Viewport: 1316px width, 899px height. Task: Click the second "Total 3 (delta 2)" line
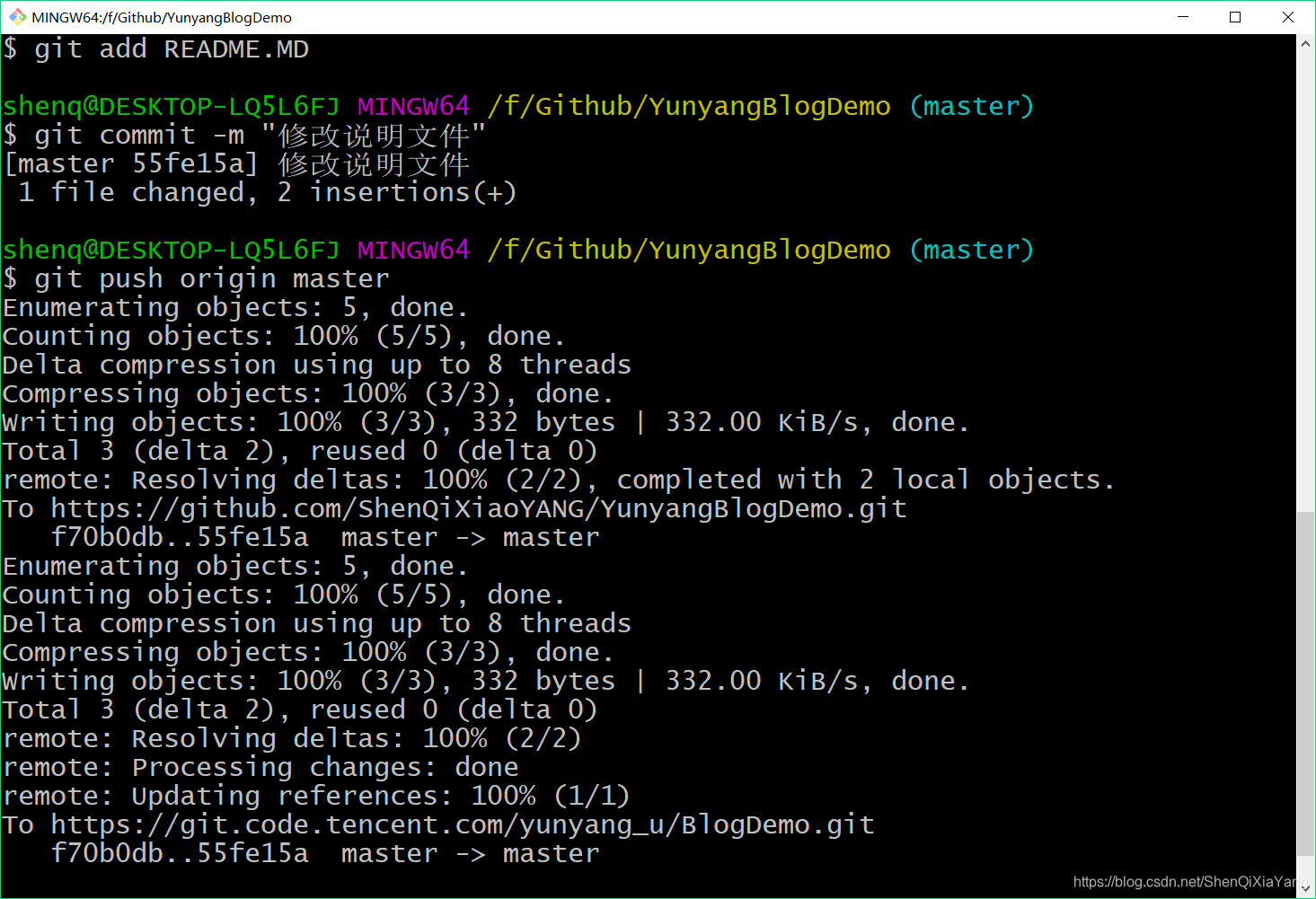(x=300, y=710)
